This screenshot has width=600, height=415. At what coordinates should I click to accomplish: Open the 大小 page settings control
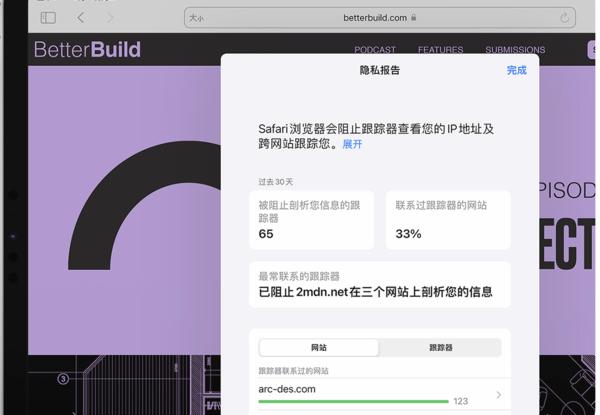197,18
